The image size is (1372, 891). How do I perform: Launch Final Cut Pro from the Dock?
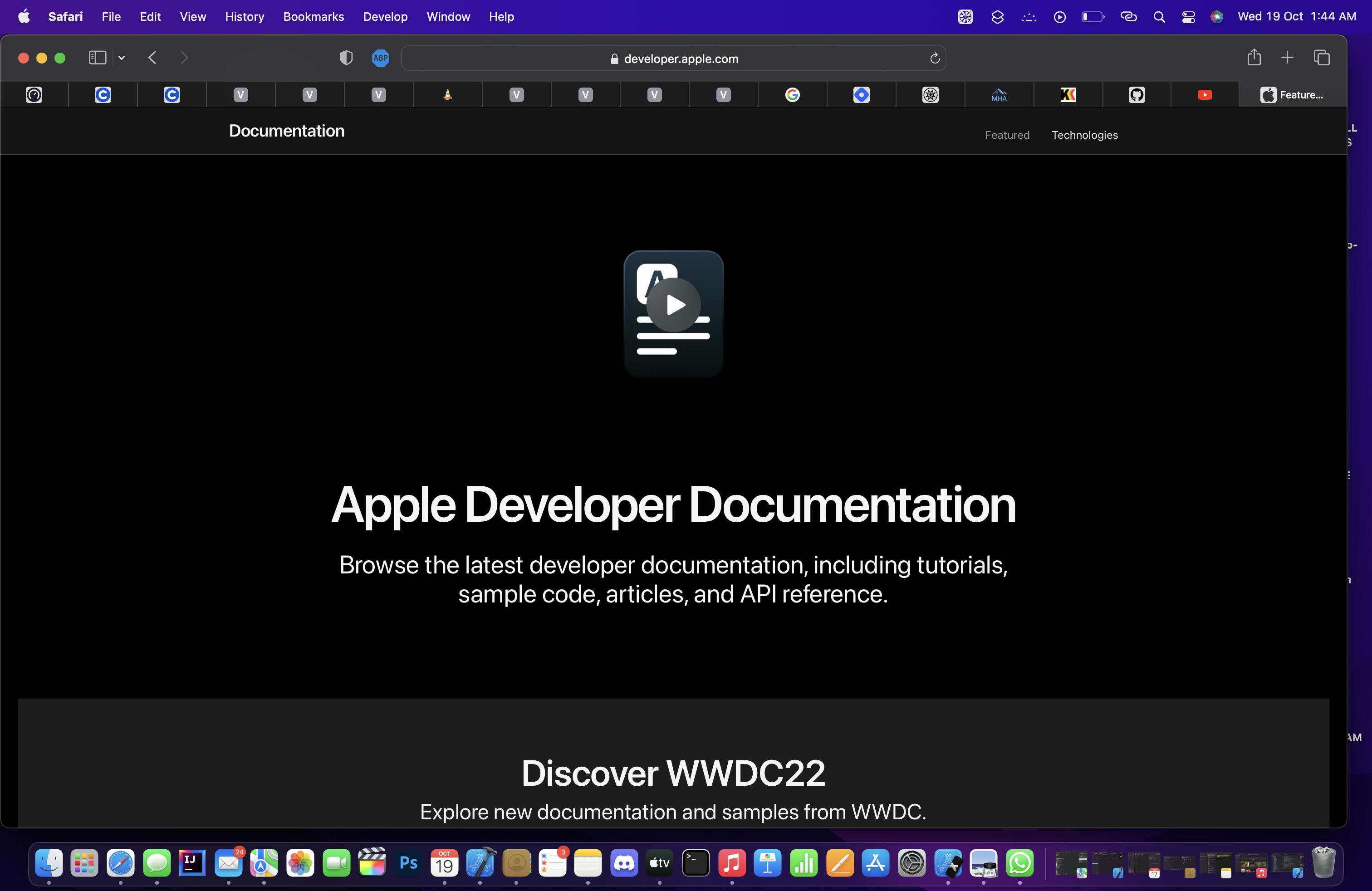[372, 863]
